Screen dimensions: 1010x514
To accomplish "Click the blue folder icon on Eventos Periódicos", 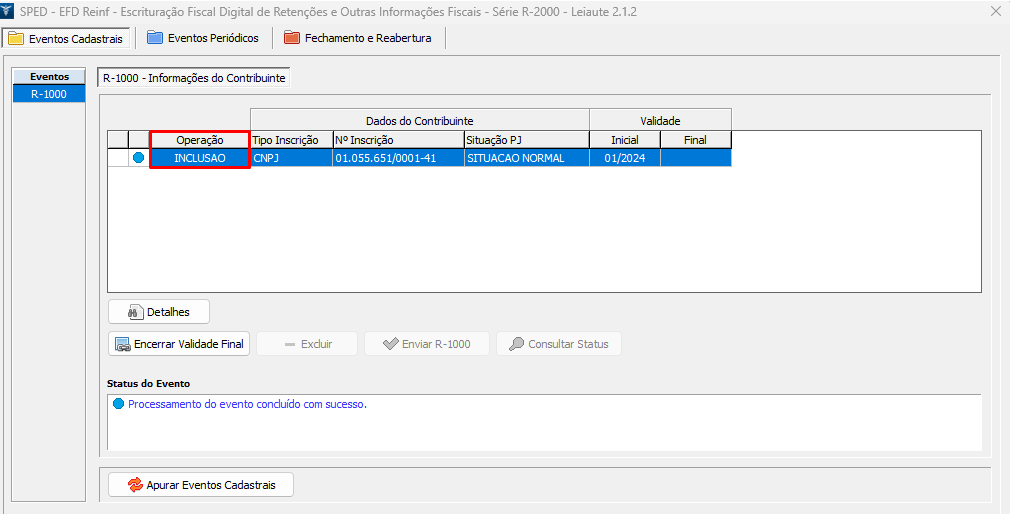I will [155, 38].
